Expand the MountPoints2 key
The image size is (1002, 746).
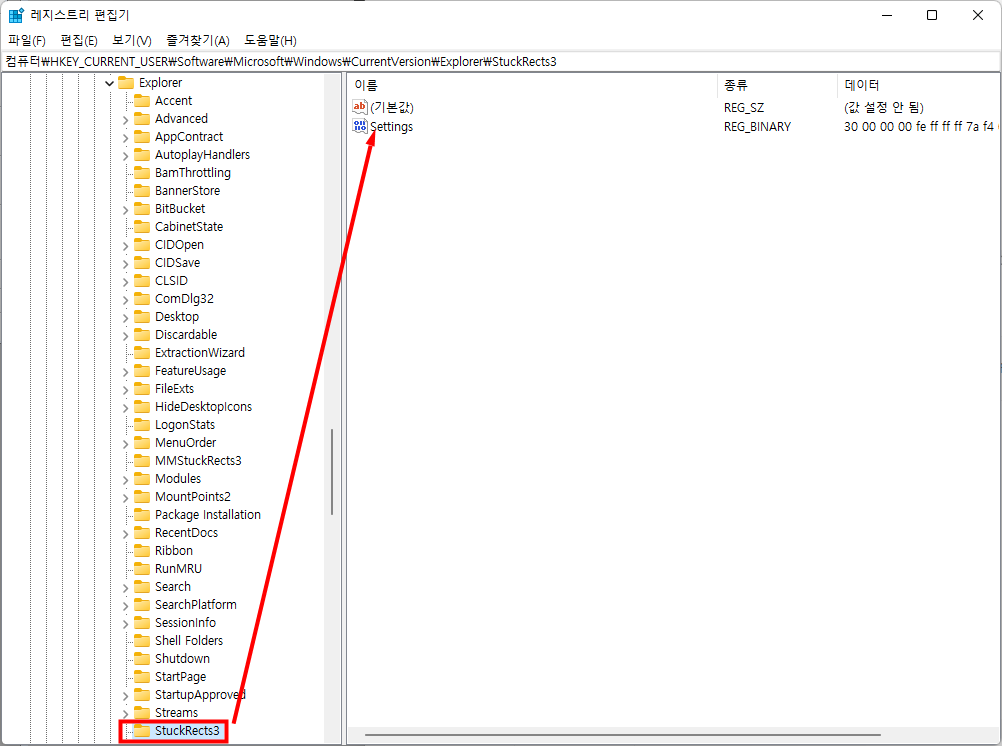point(125,497)
